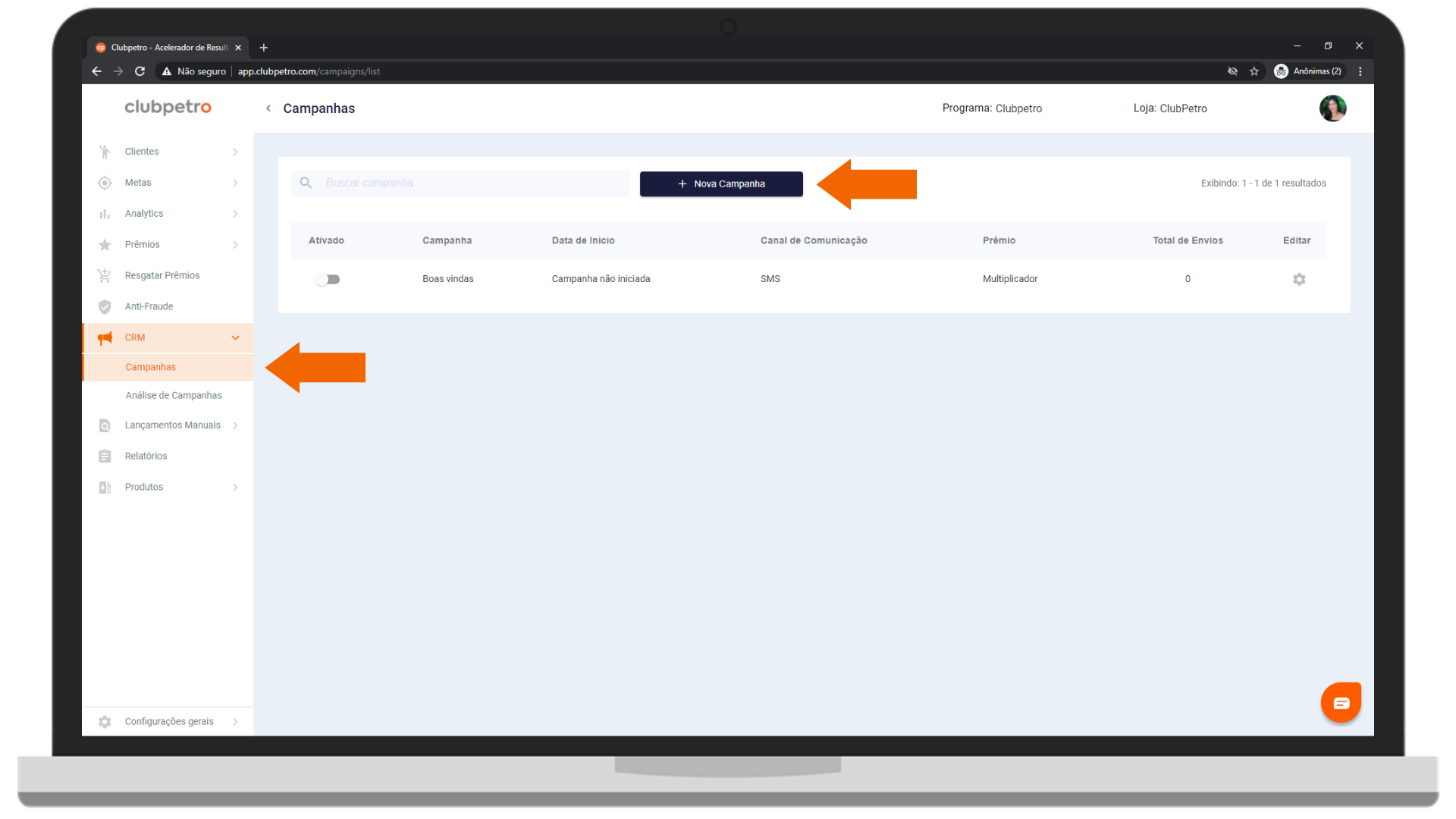This screenshot has width=1456, height=819.
Task: Open the orange chat support bubble
Action: 1340,702
